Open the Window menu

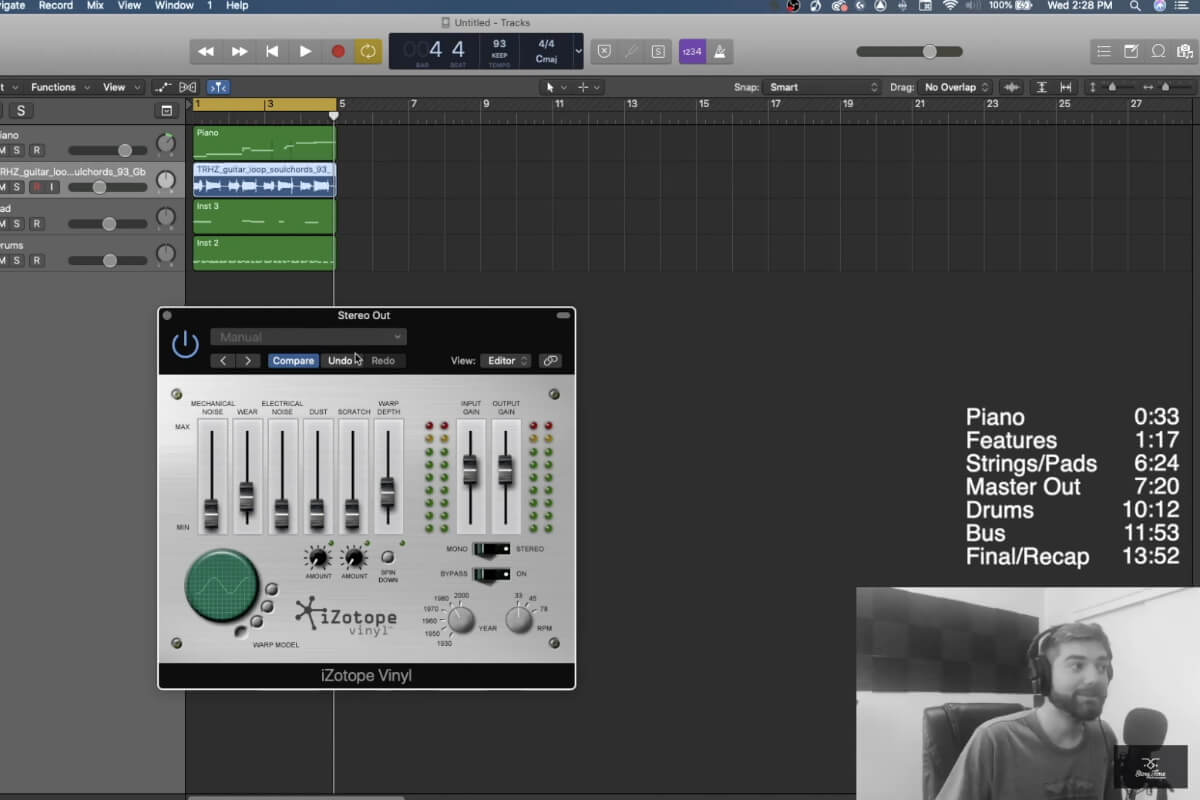tap(174, 6)
